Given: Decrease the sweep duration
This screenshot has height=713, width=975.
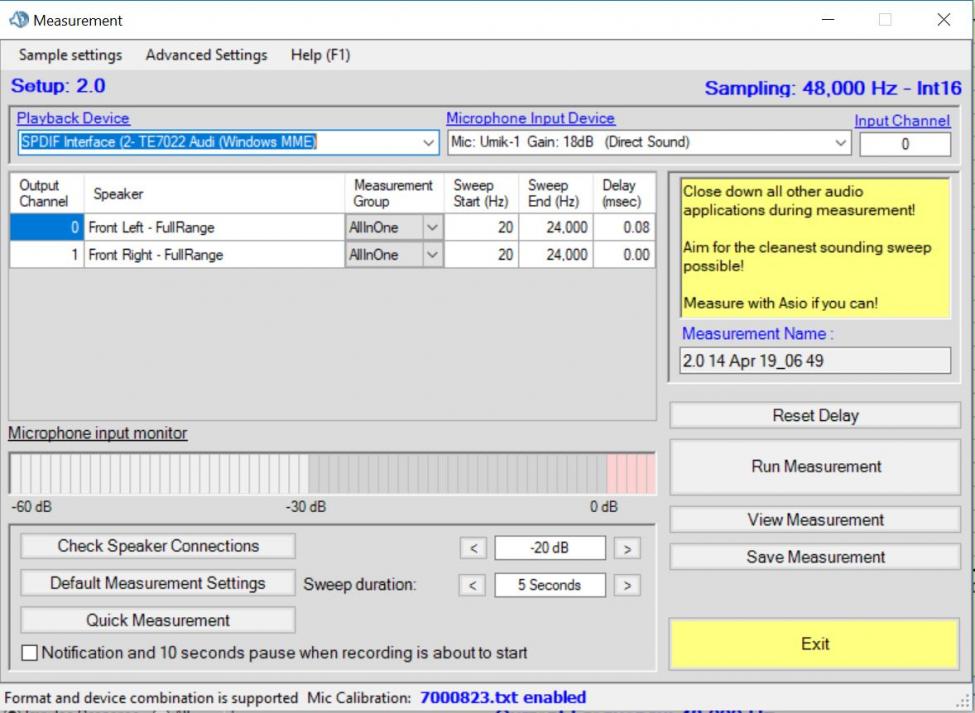Looking at the screenshot, I should (473, 585).
